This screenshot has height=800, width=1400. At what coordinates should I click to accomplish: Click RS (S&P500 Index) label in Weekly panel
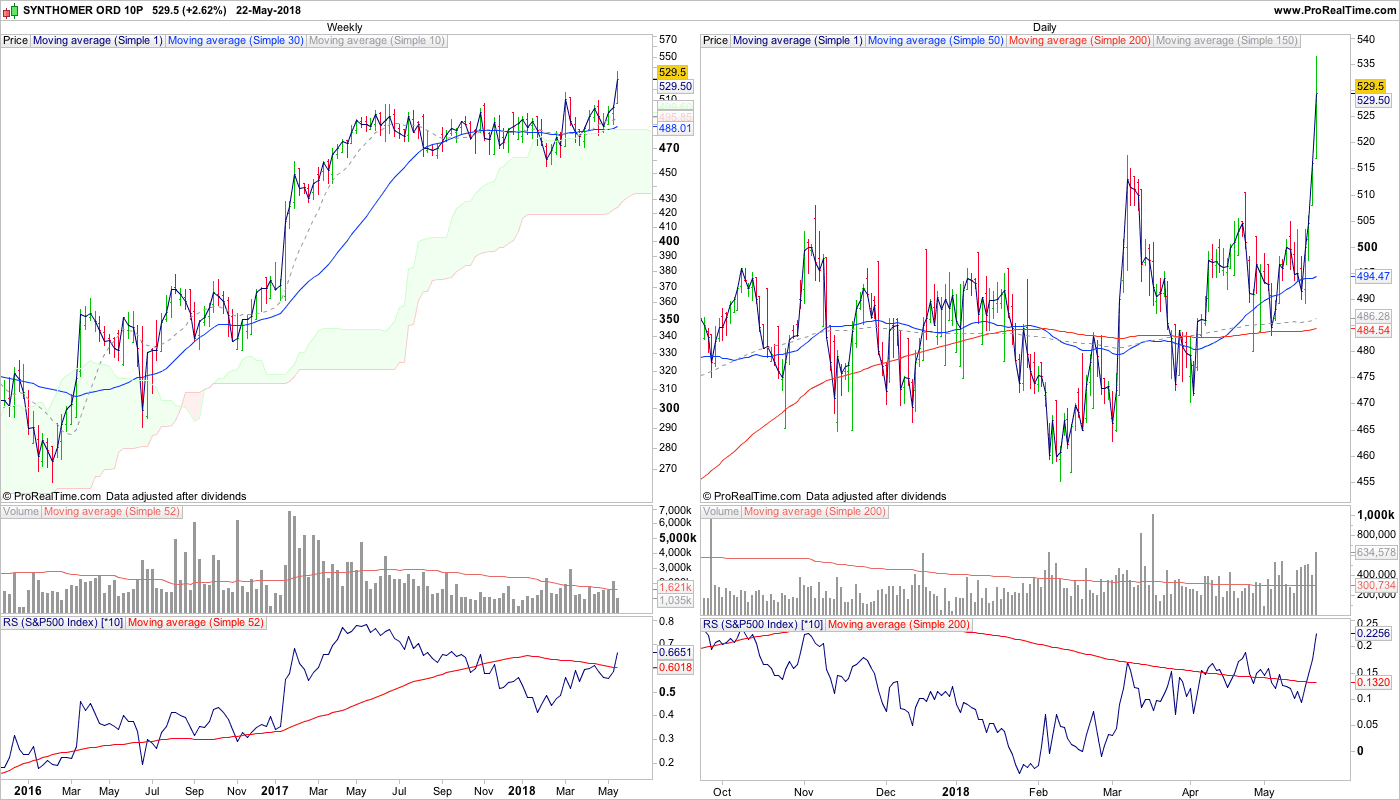(64, 623)
